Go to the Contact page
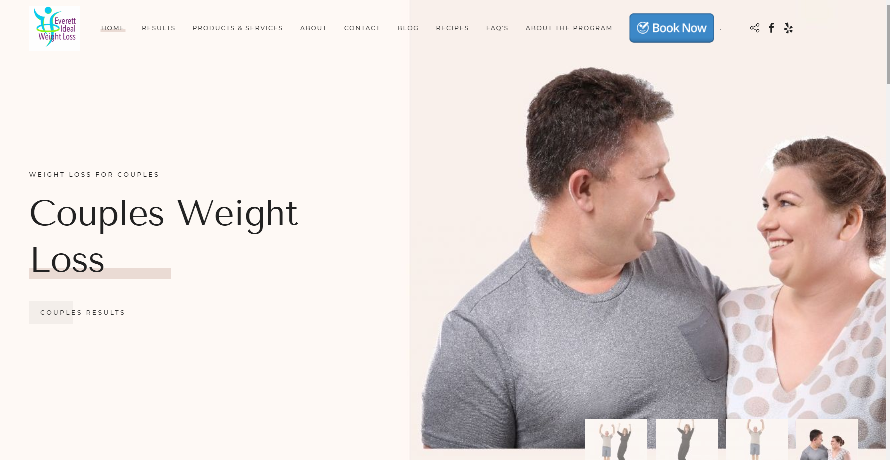Screen dimensions: 890x460 (x=362, y=28)
